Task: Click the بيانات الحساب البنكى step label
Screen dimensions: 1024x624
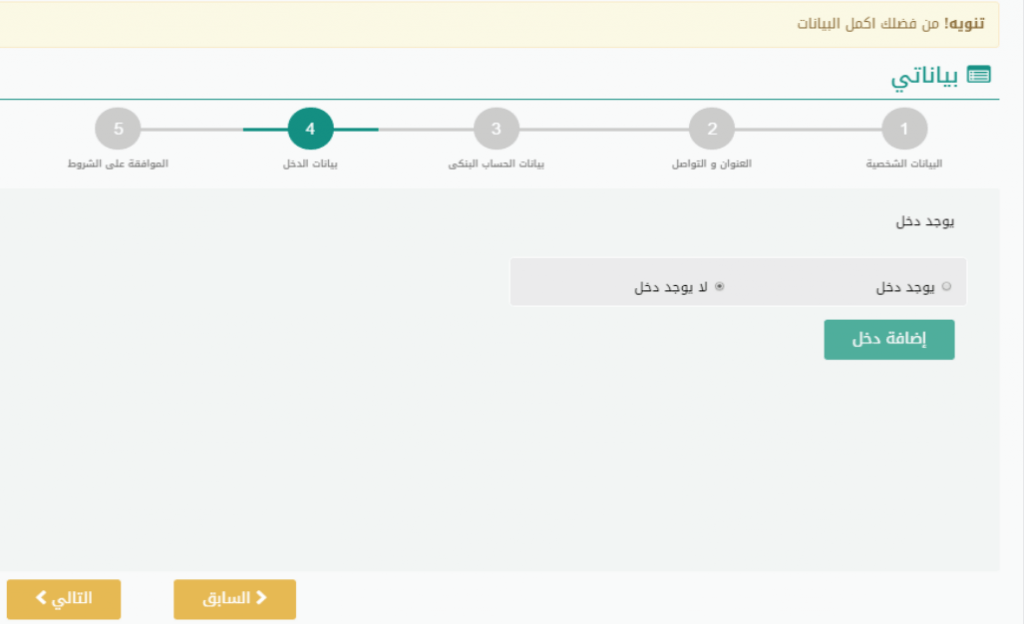Action: [496, 164]
